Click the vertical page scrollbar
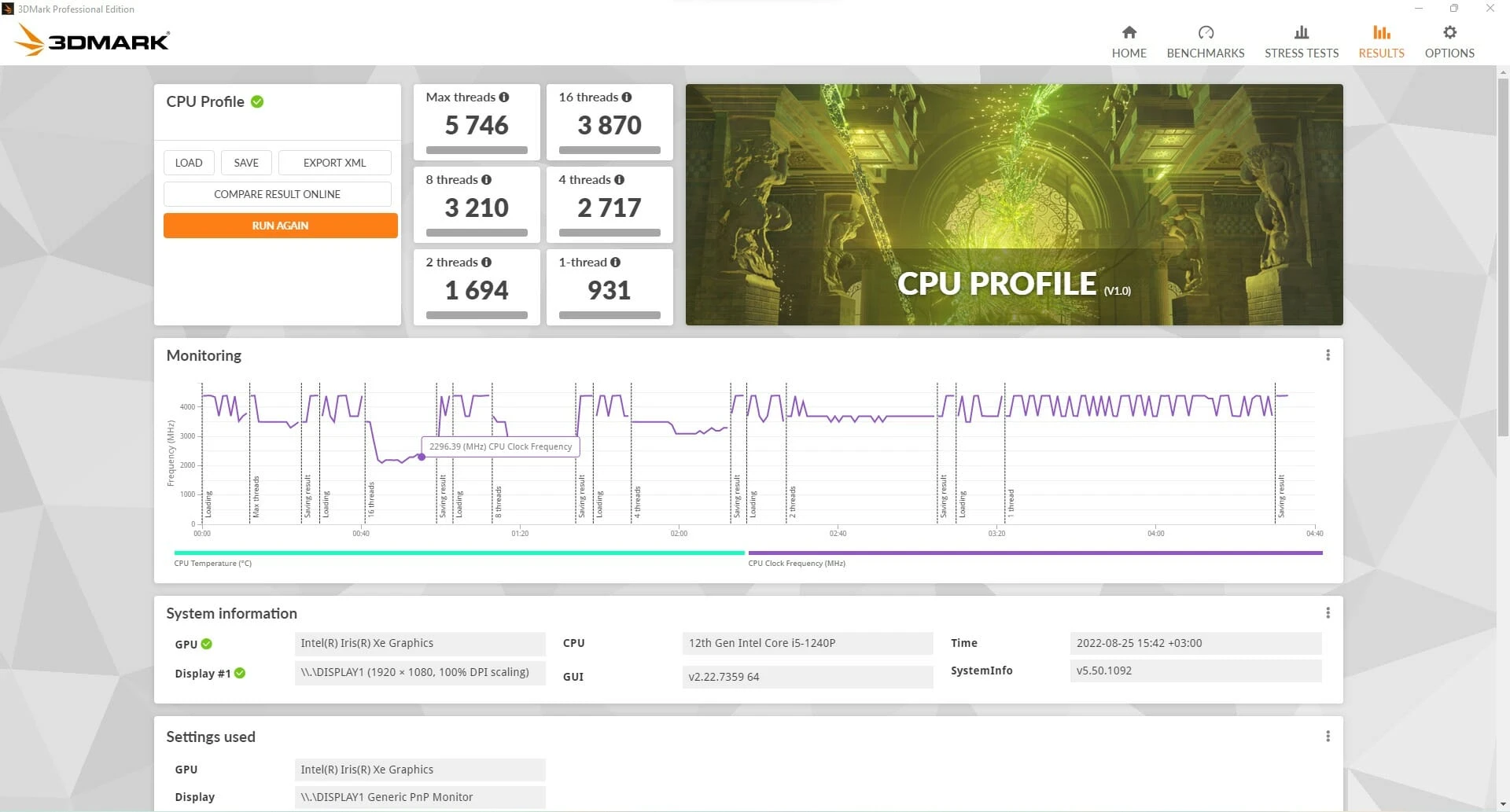Viewport: 1510px width, 812px height. (x=1503, y=255)
